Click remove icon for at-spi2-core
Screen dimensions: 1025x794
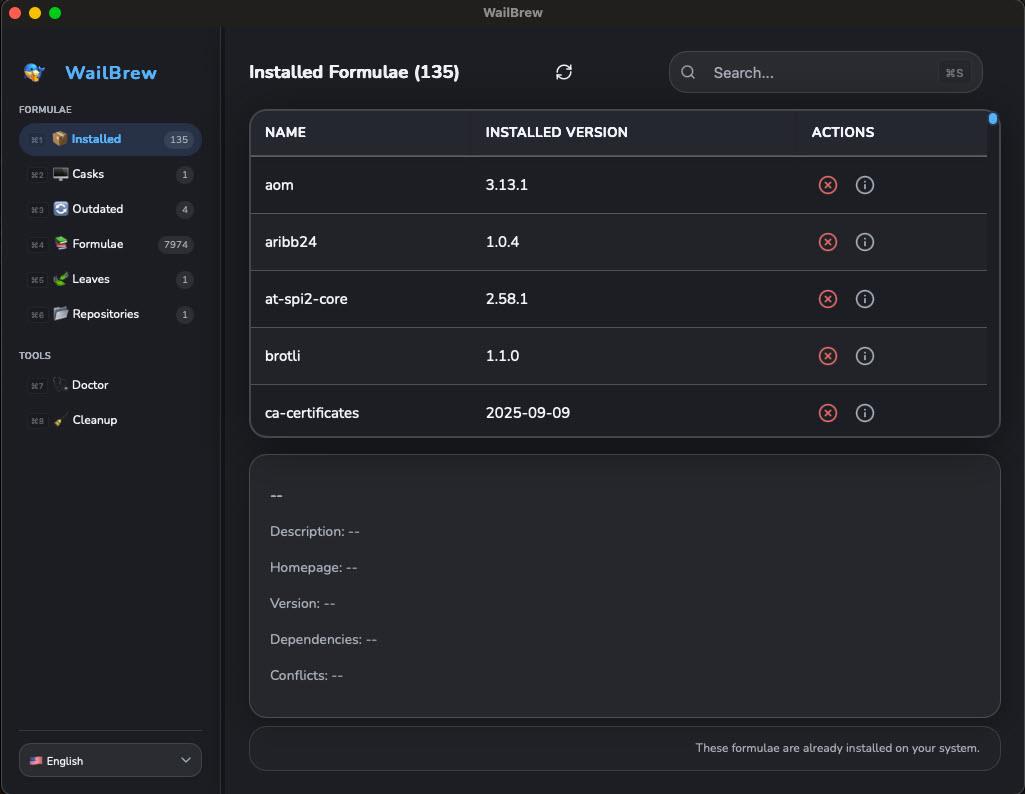pyautogui.click(x=827, y=299)
